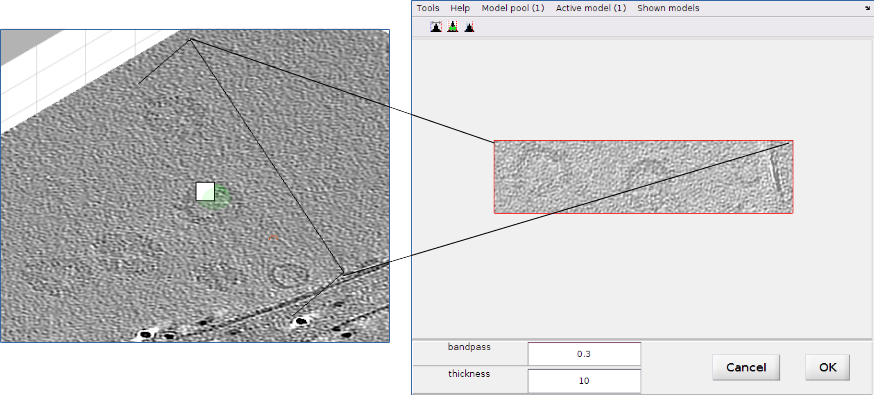
Task: Open the Help menu
Action: (x=460, y=8)
